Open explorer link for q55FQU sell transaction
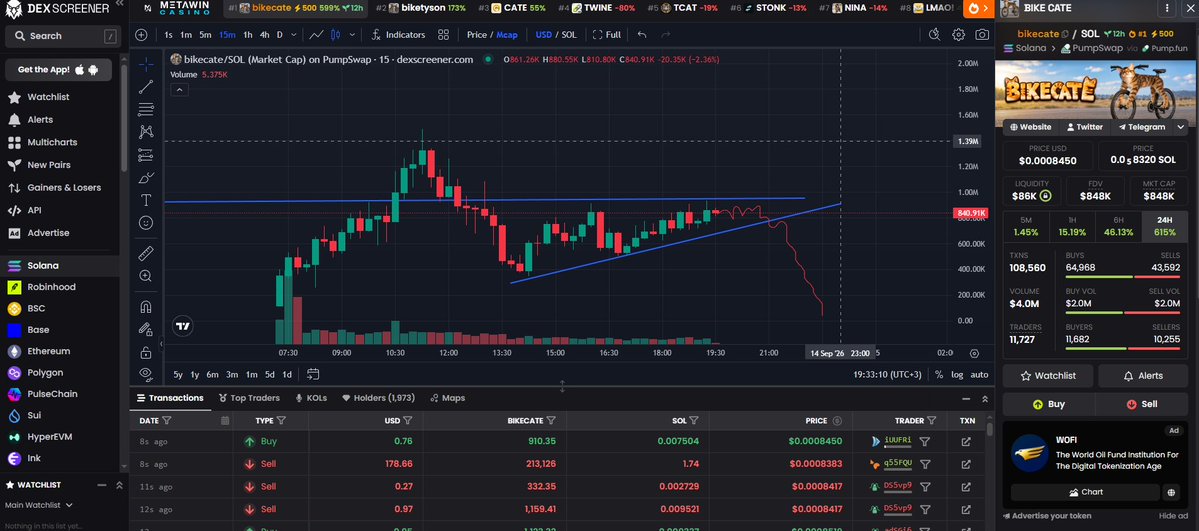This screenshot has height=531, width=1199. tap(966, 464)
